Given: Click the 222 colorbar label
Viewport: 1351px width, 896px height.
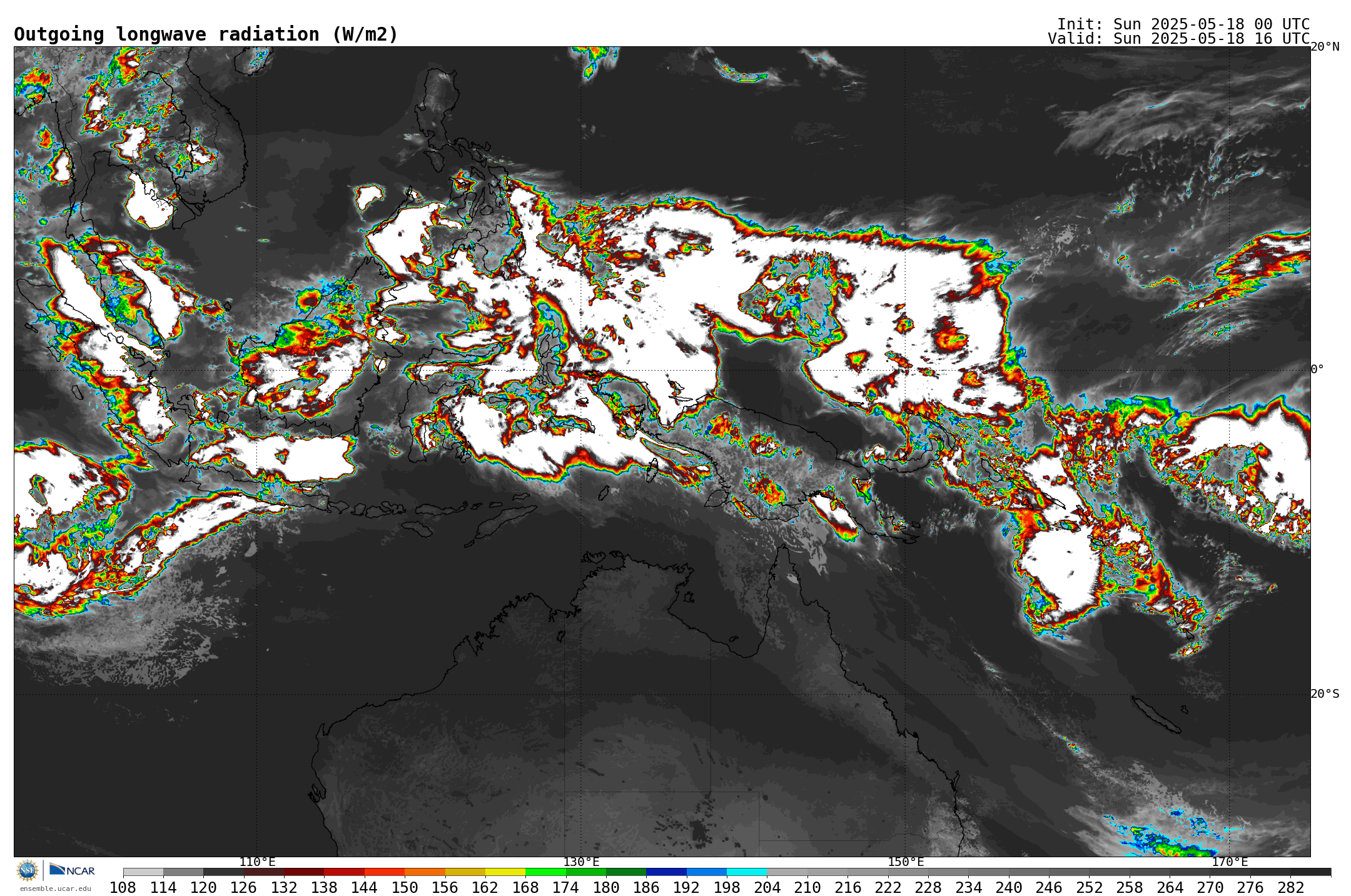Looking at the screenshot, I should click(888, 888).
